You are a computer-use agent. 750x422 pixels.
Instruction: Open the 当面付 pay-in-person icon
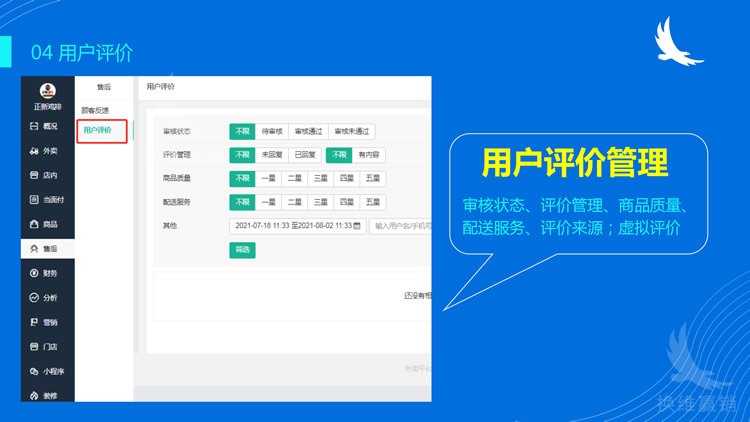[x=34, y=200]
